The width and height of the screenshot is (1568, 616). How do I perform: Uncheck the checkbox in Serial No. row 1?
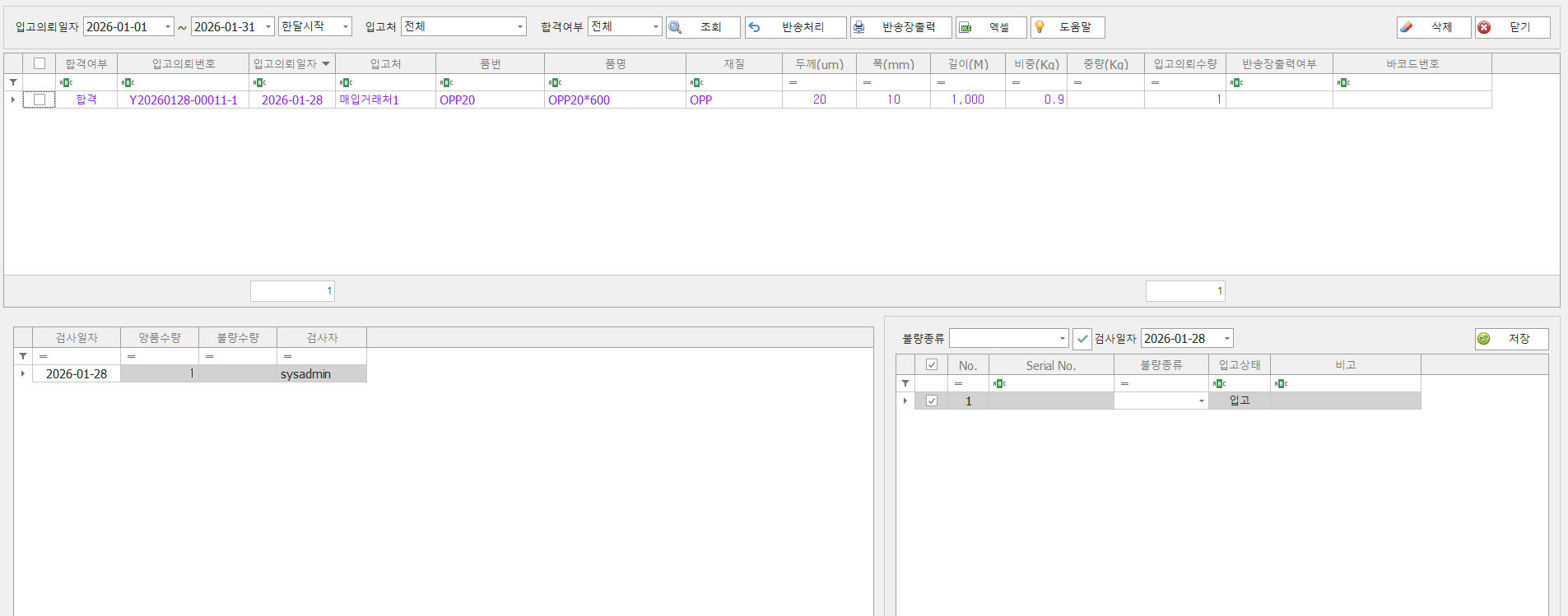click(932, 401)
